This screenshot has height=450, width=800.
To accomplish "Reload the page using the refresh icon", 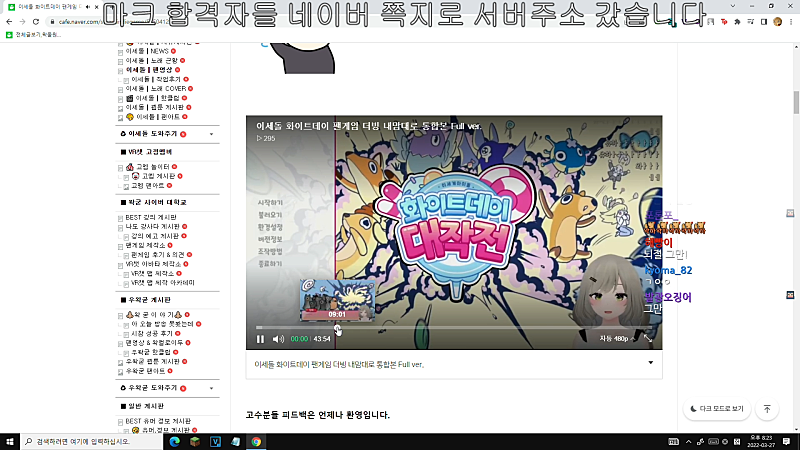I will [36, 21].
